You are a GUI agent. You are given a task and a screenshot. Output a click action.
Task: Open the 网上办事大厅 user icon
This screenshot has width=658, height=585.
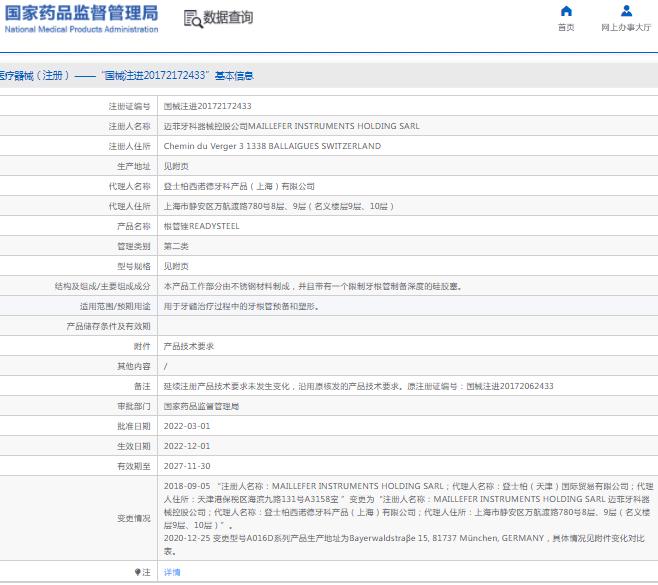click(x=626, y=11)
